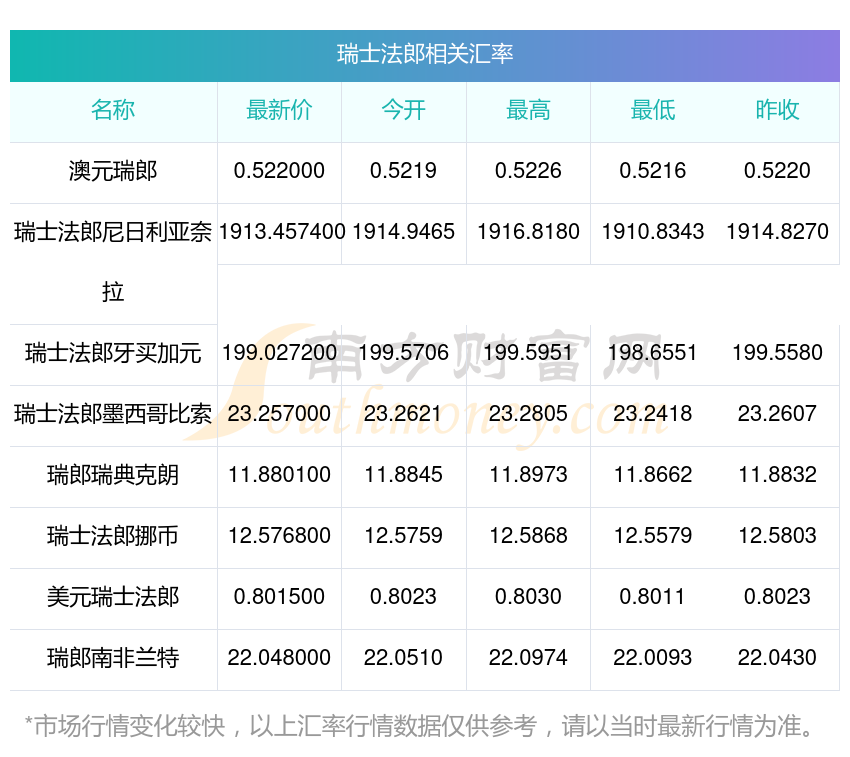Click the value 198.6551
This screenshot has height=757, width=850.
click(653, 353)
